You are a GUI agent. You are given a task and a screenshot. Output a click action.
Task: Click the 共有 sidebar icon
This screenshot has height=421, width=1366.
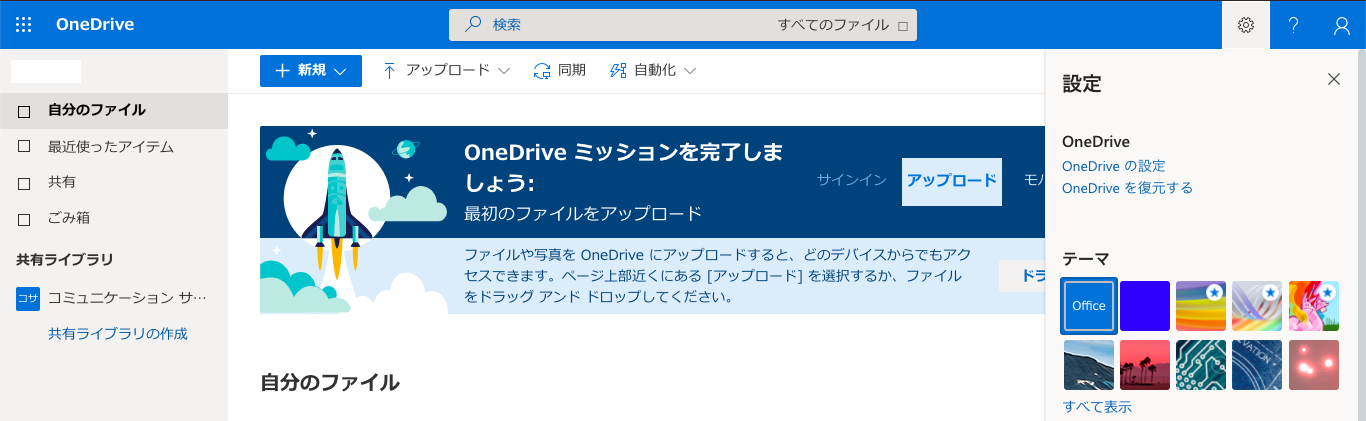24,183
